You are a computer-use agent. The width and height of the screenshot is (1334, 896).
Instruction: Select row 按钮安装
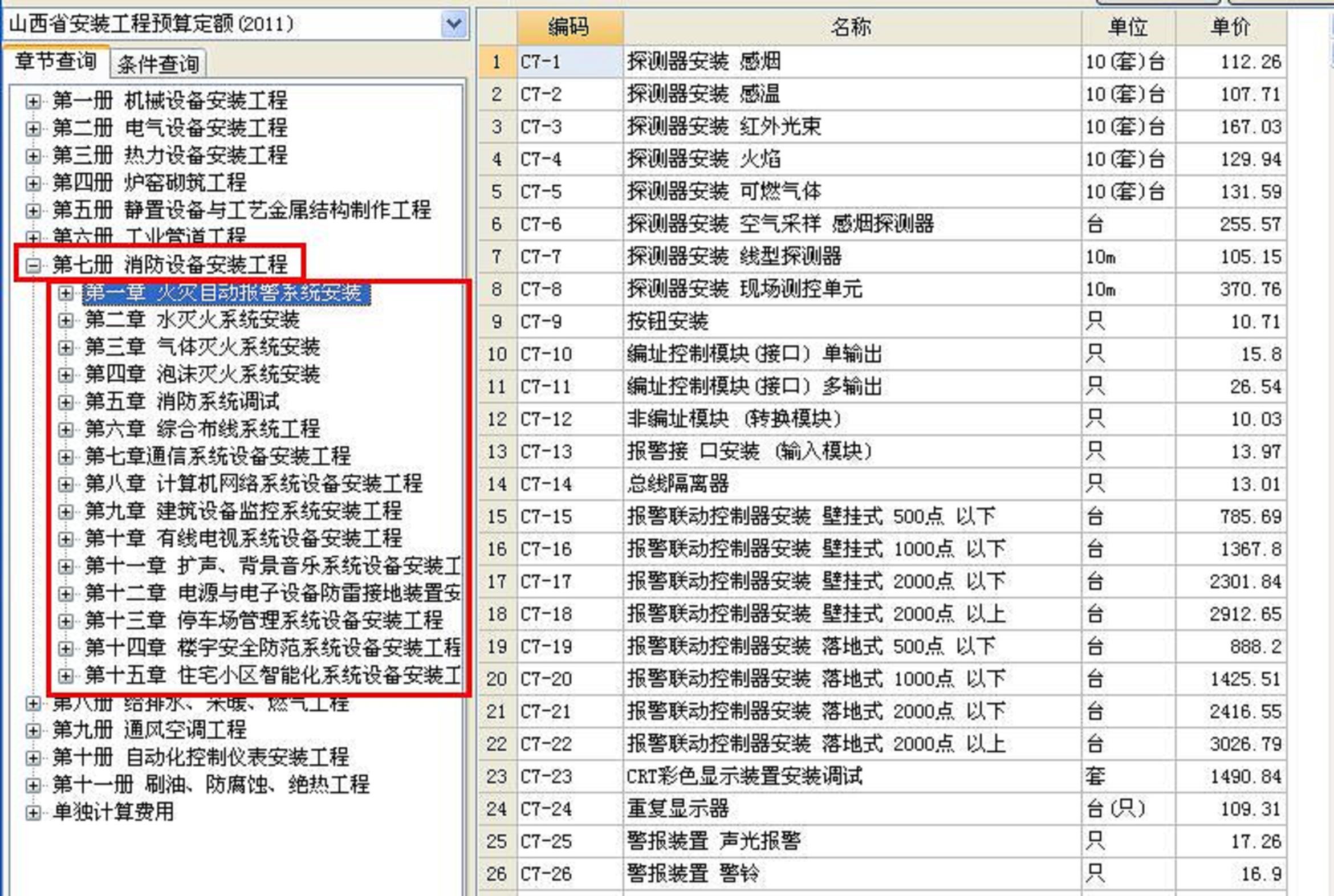click(x=882, y=321)
